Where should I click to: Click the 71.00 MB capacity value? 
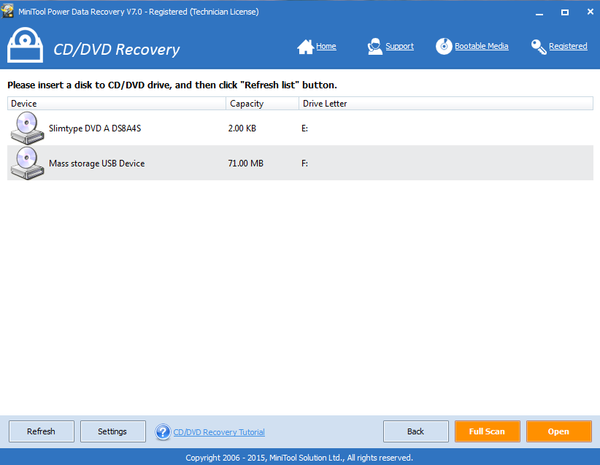[x=246, y=163]
